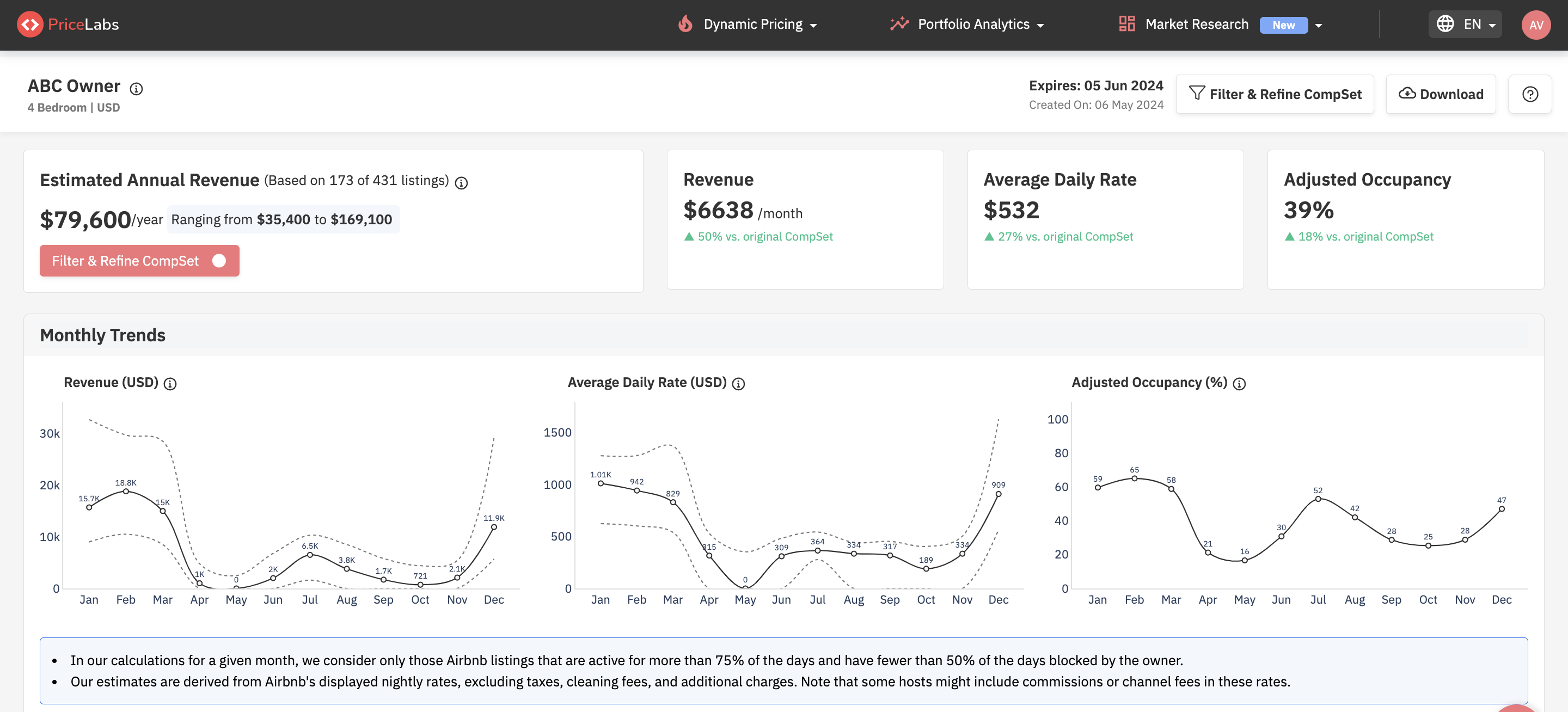This screenshot has height=712, width=1568.
Task: Select the Market Research menu item
Action: coord(1197,24)
